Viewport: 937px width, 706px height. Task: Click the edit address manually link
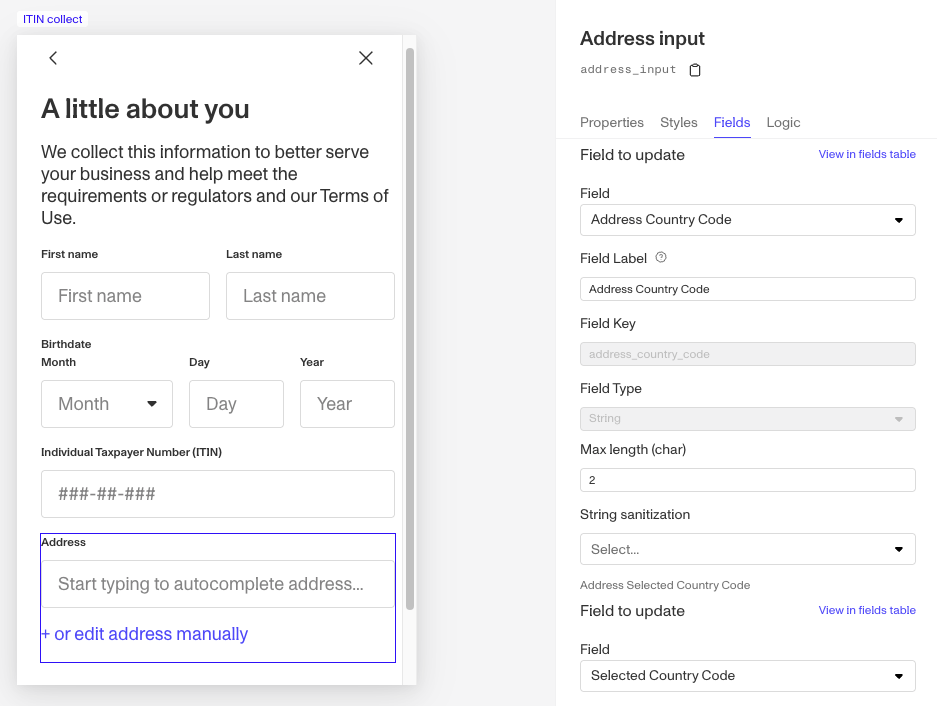tap(144, 634)
